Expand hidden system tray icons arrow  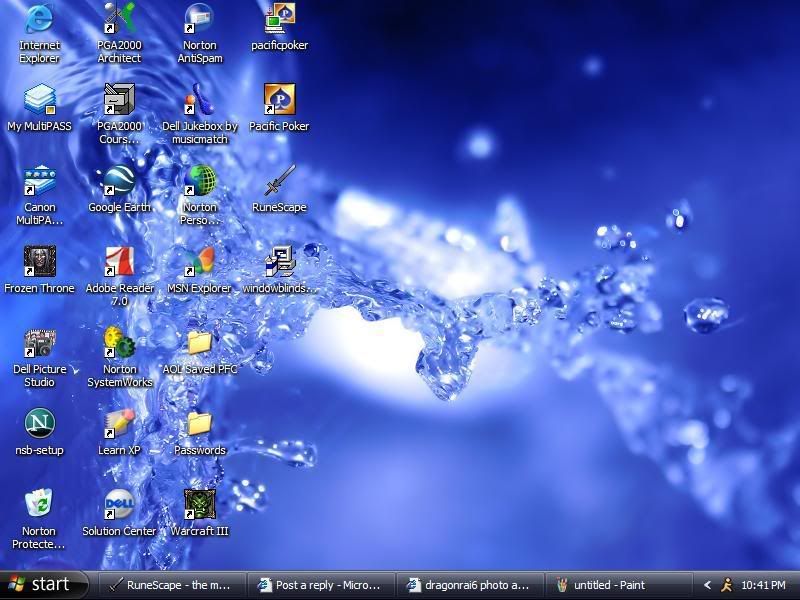click(x=707, y=585)
